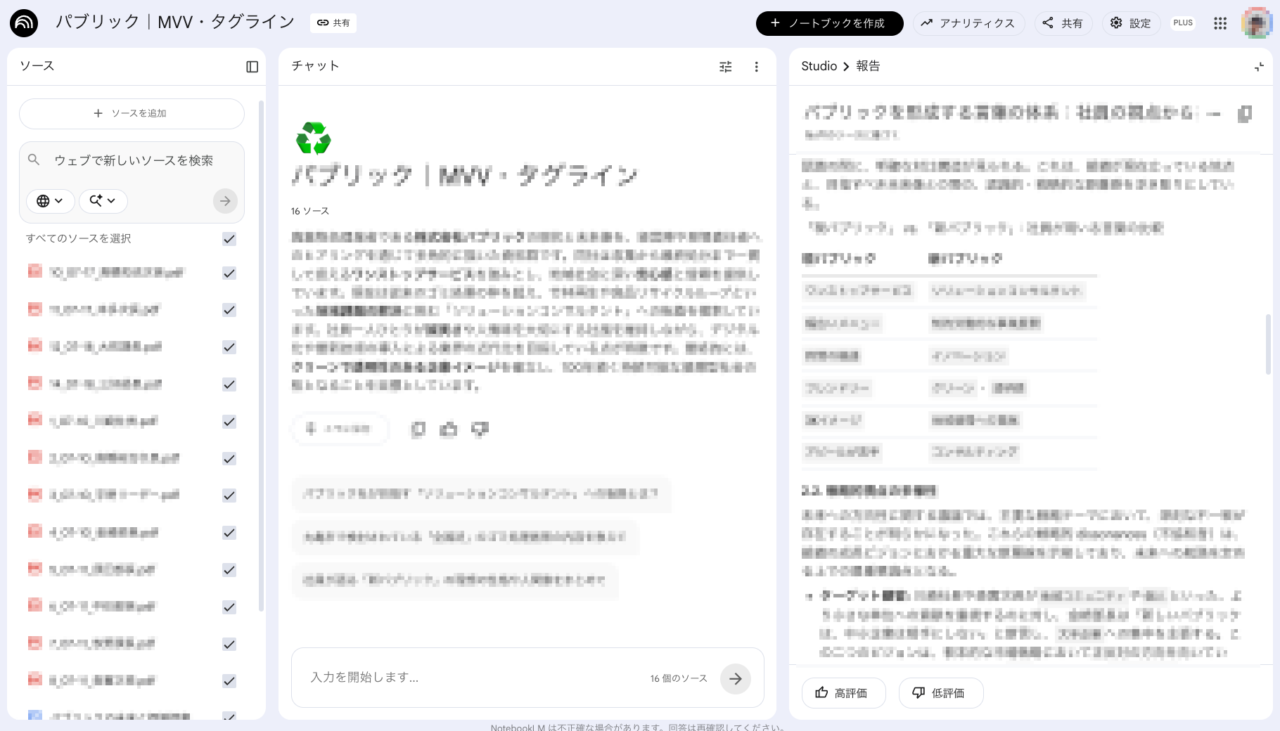Viewport: 1280px width, 731px height.
Task: Click the chat input text field
Action: [470, 678]
